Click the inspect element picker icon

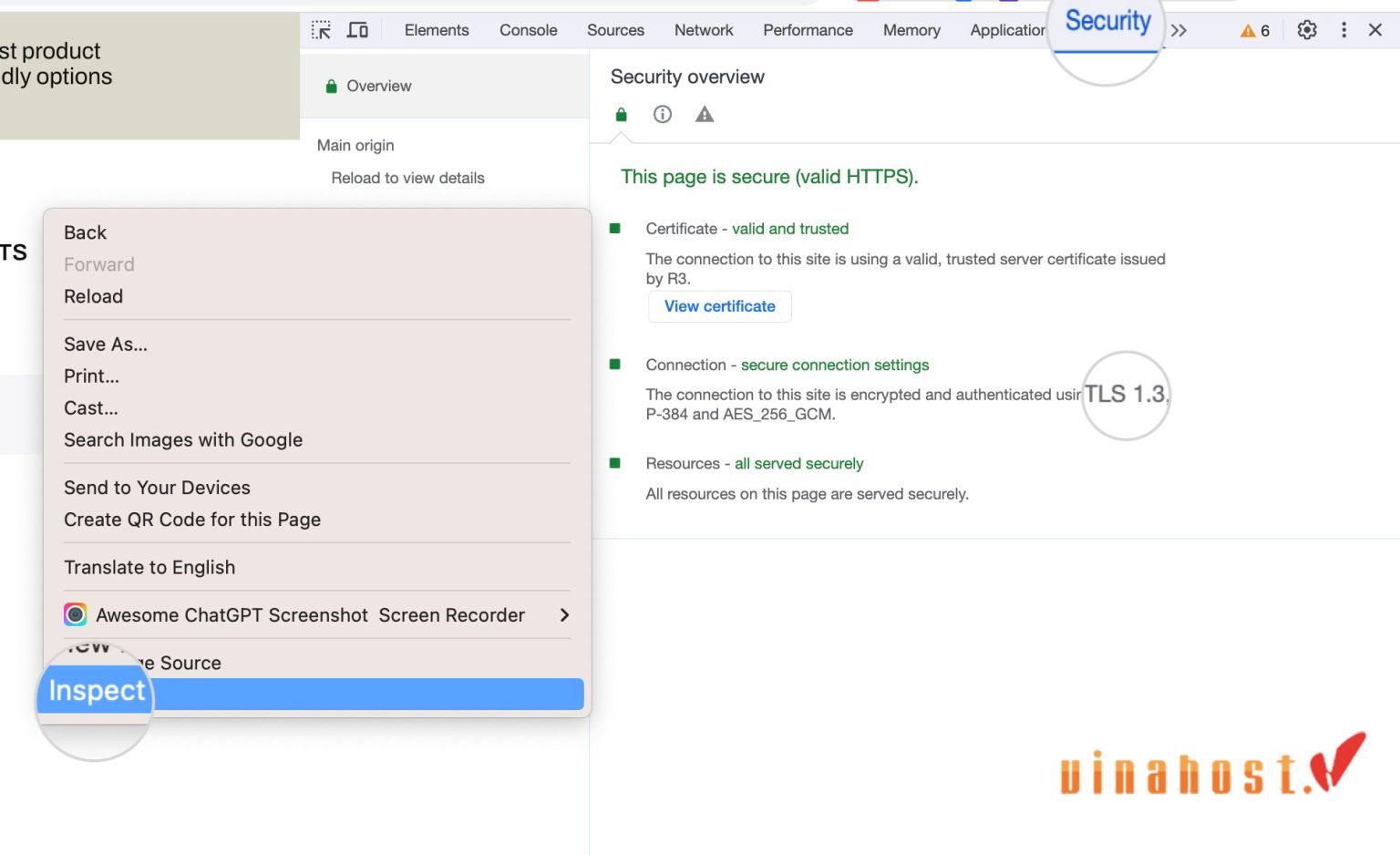[321, 30]
